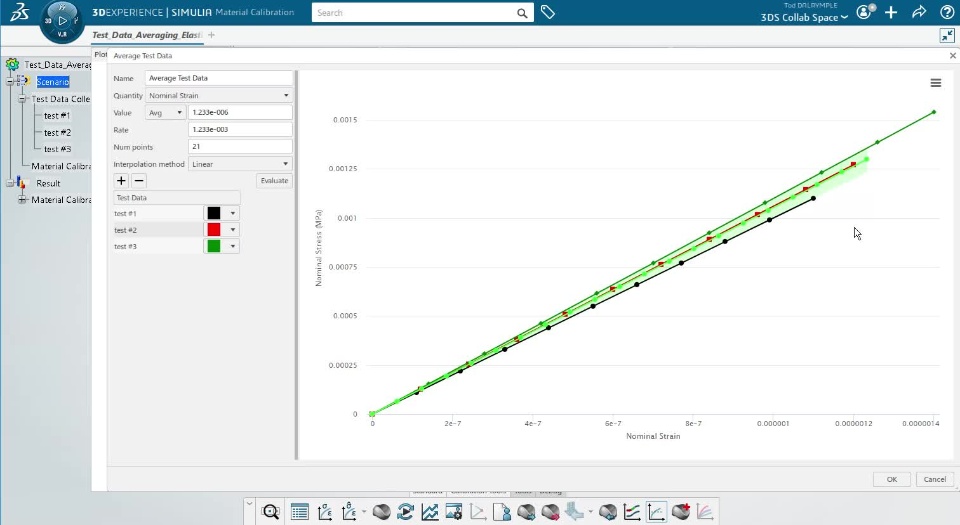
Task: Expand the Material Calibration node under Result
Action: point(22,199)
